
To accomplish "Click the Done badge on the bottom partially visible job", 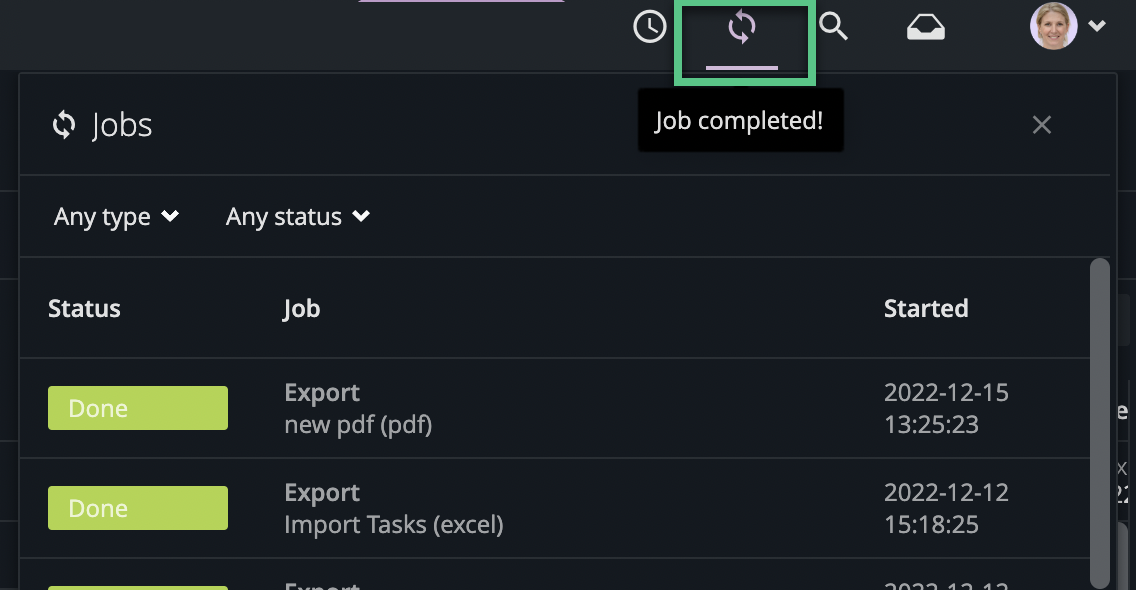I will coord(137,585).
